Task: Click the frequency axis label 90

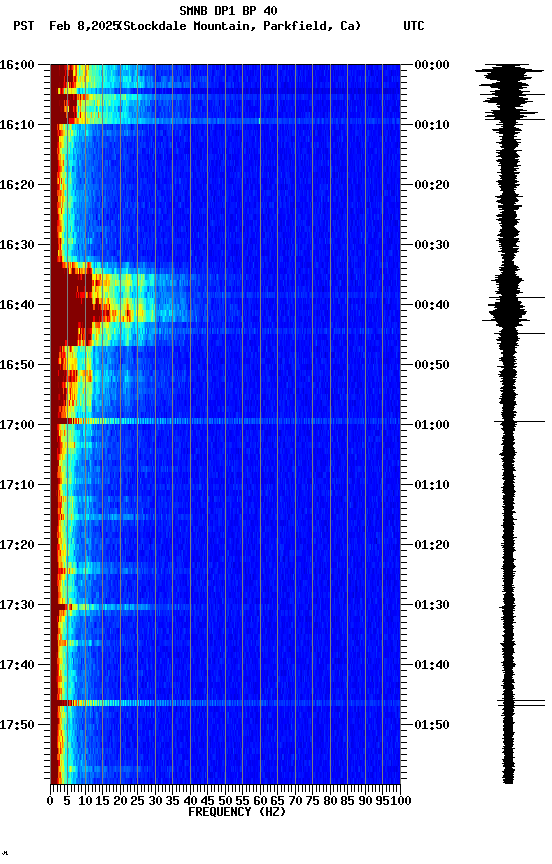Action: point(365,801)
